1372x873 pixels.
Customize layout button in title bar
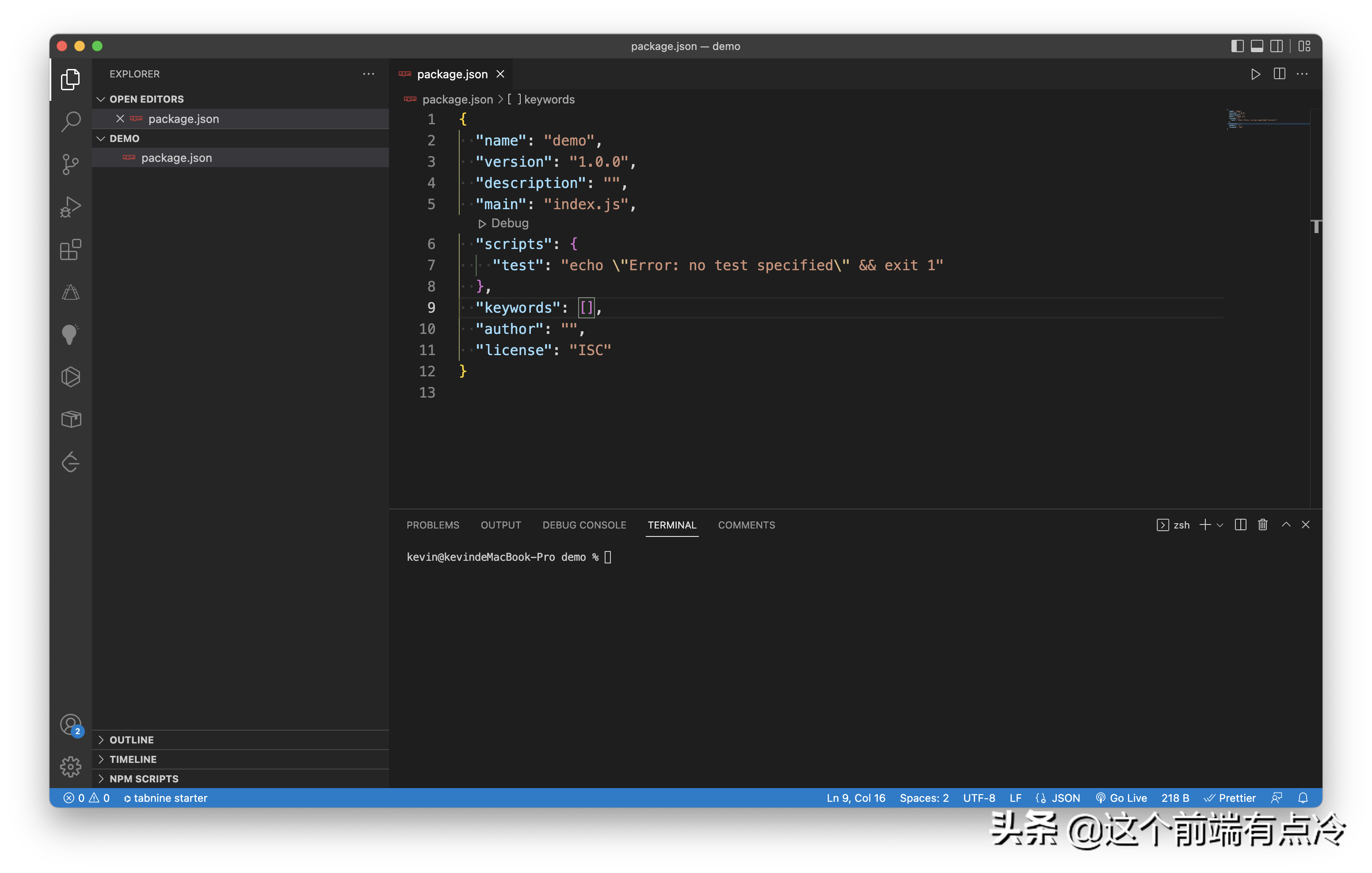pos(1304,46)
